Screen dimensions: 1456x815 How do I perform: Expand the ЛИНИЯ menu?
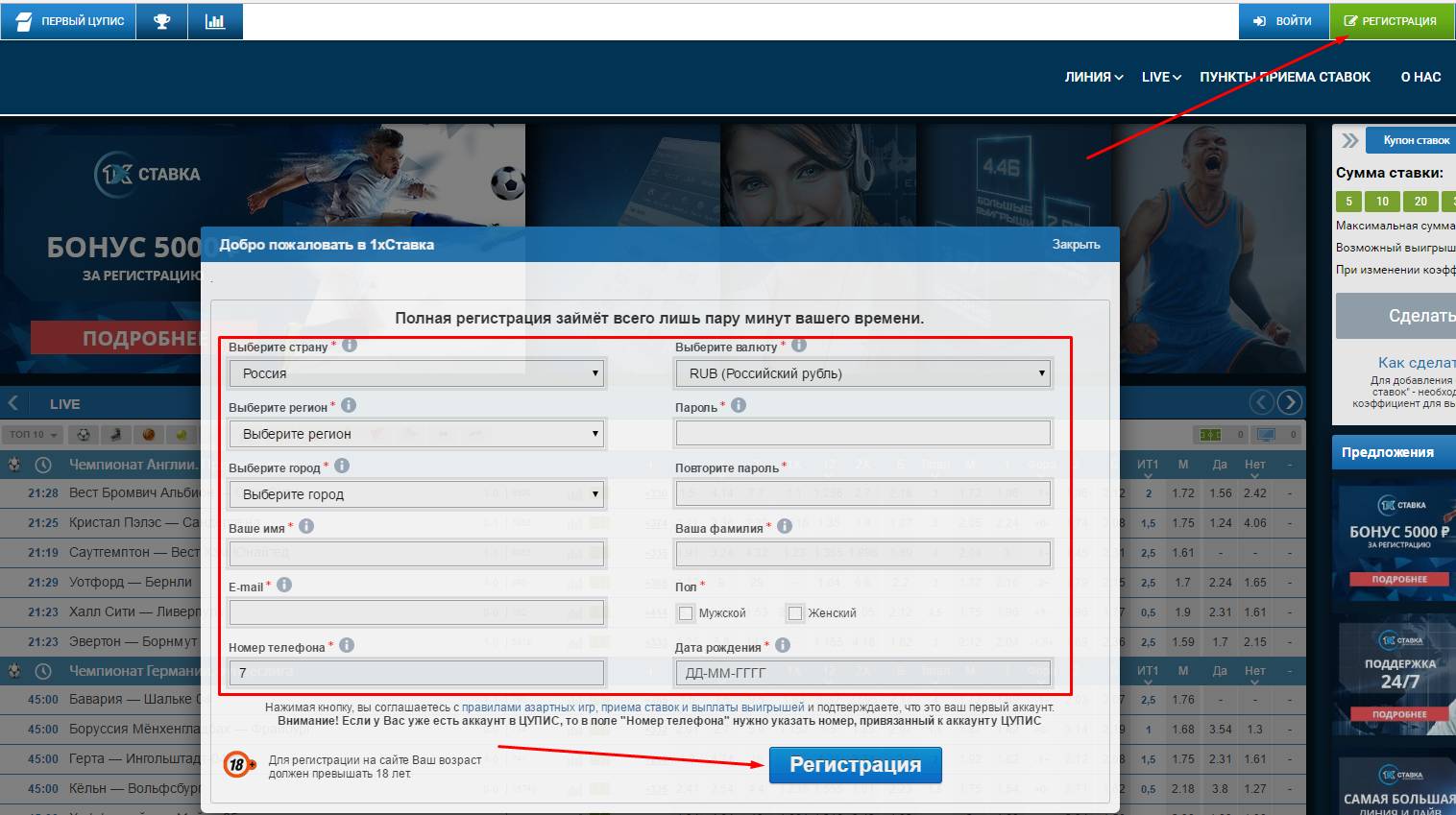pyautogui.click(x=1094, y=77)
